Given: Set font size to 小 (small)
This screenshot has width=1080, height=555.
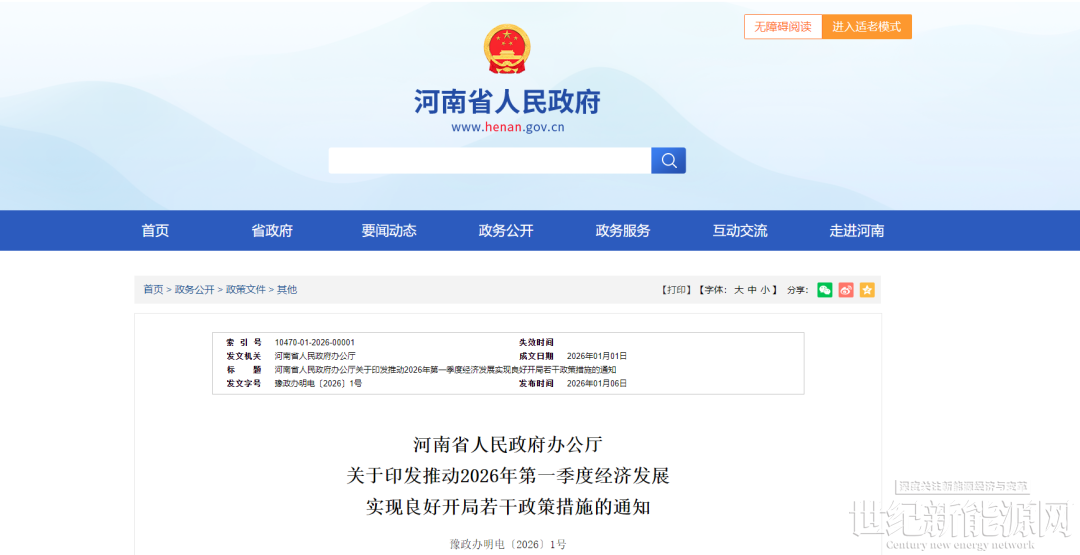Looking at the screenshot, I should click(765, 290).
